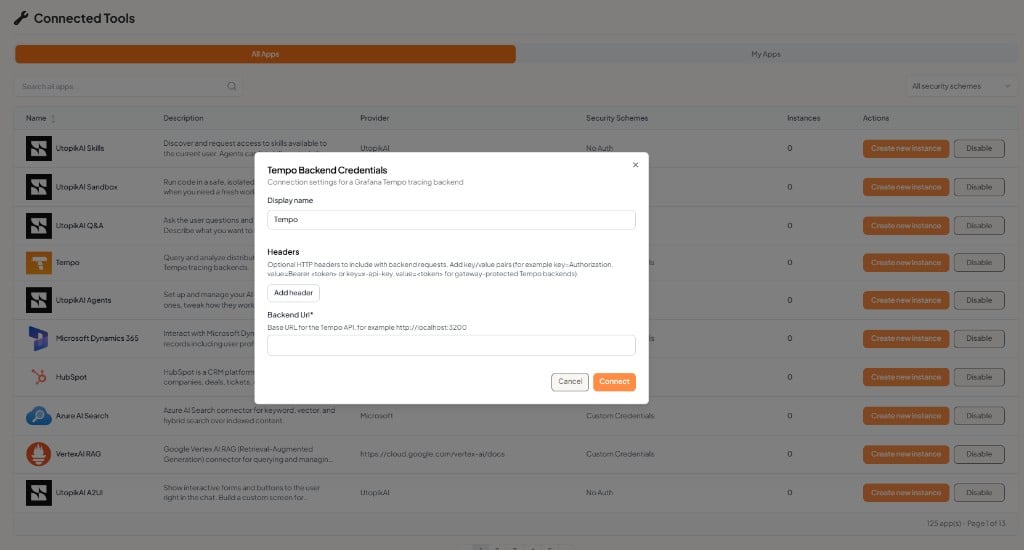1024x550 pixels.
Task: Click the Microsoft Dynamics 365 name text
Action: click(x=97, y=338)
